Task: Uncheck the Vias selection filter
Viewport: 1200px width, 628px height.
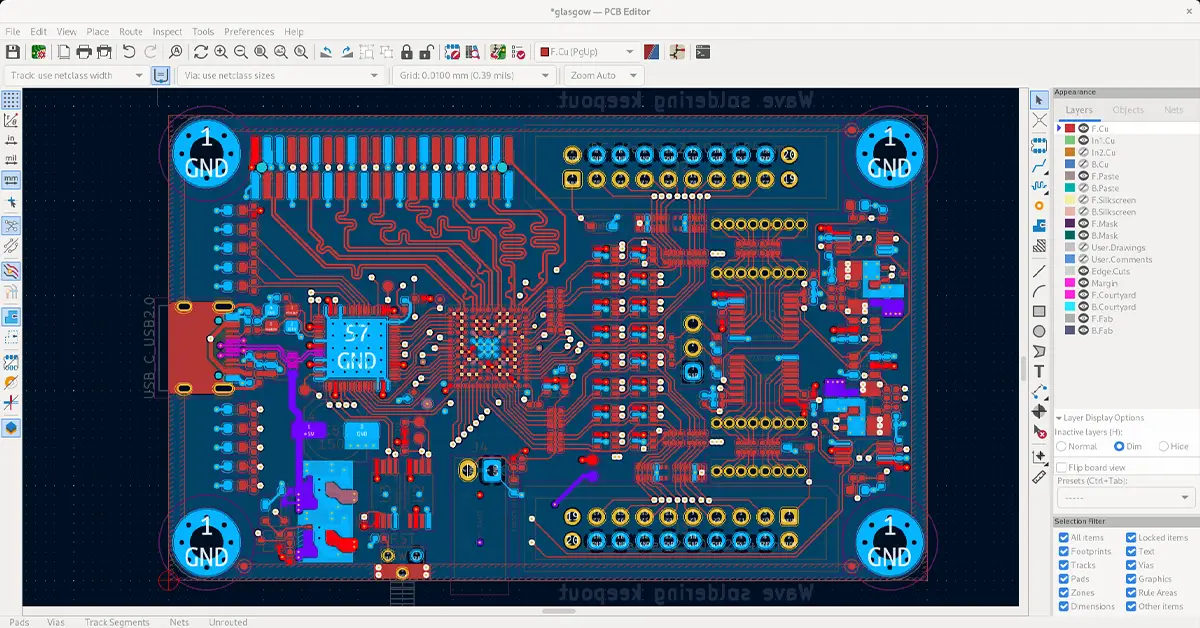Action: 1131,565
